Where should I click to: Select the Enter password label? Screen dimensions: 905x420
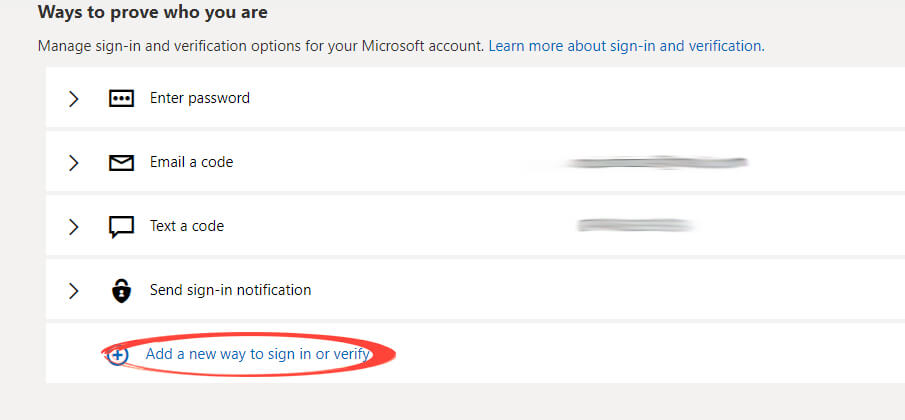(200, 98)
